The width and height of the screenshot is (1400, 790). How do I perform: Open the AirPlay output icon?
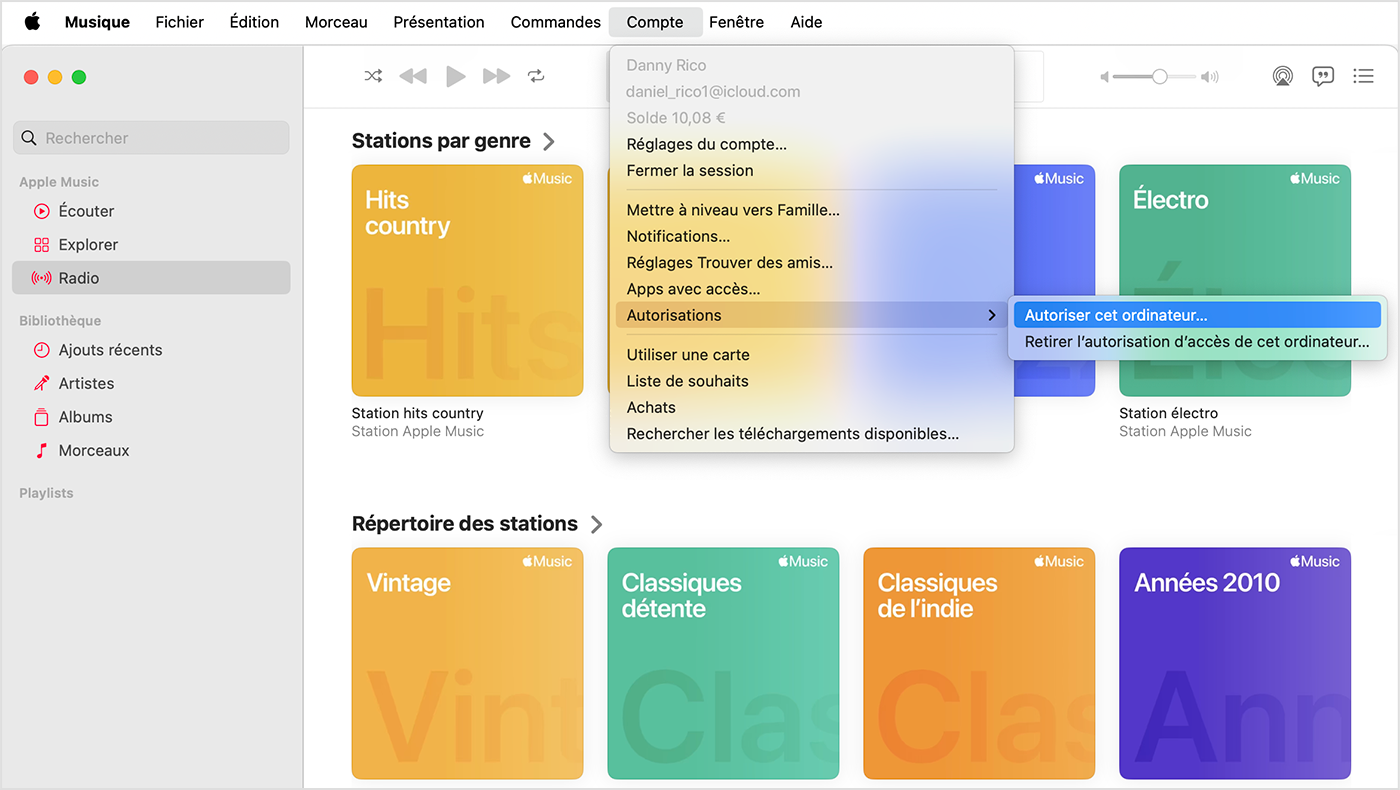[1282, 76]
